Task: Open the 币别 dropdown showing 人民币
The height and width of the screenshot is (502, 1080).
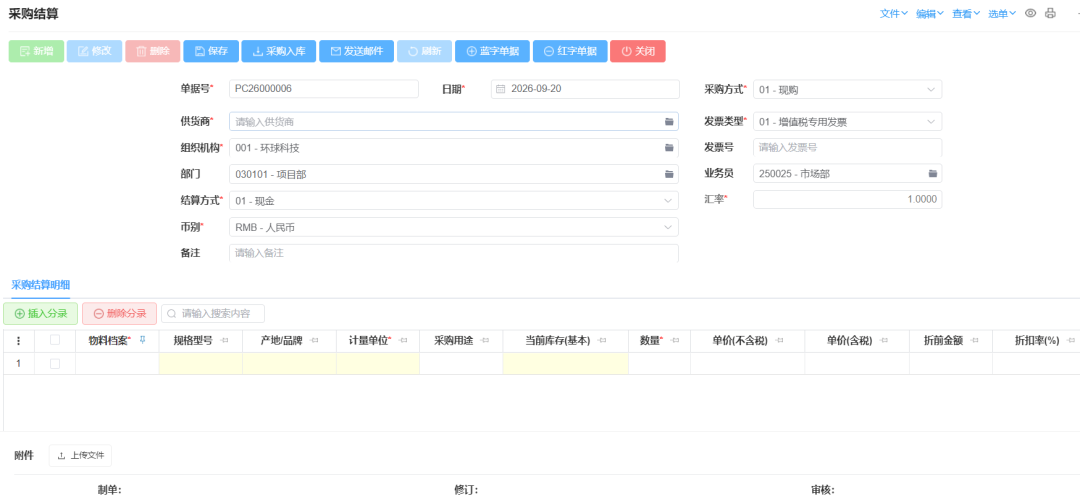Action: 453,227
